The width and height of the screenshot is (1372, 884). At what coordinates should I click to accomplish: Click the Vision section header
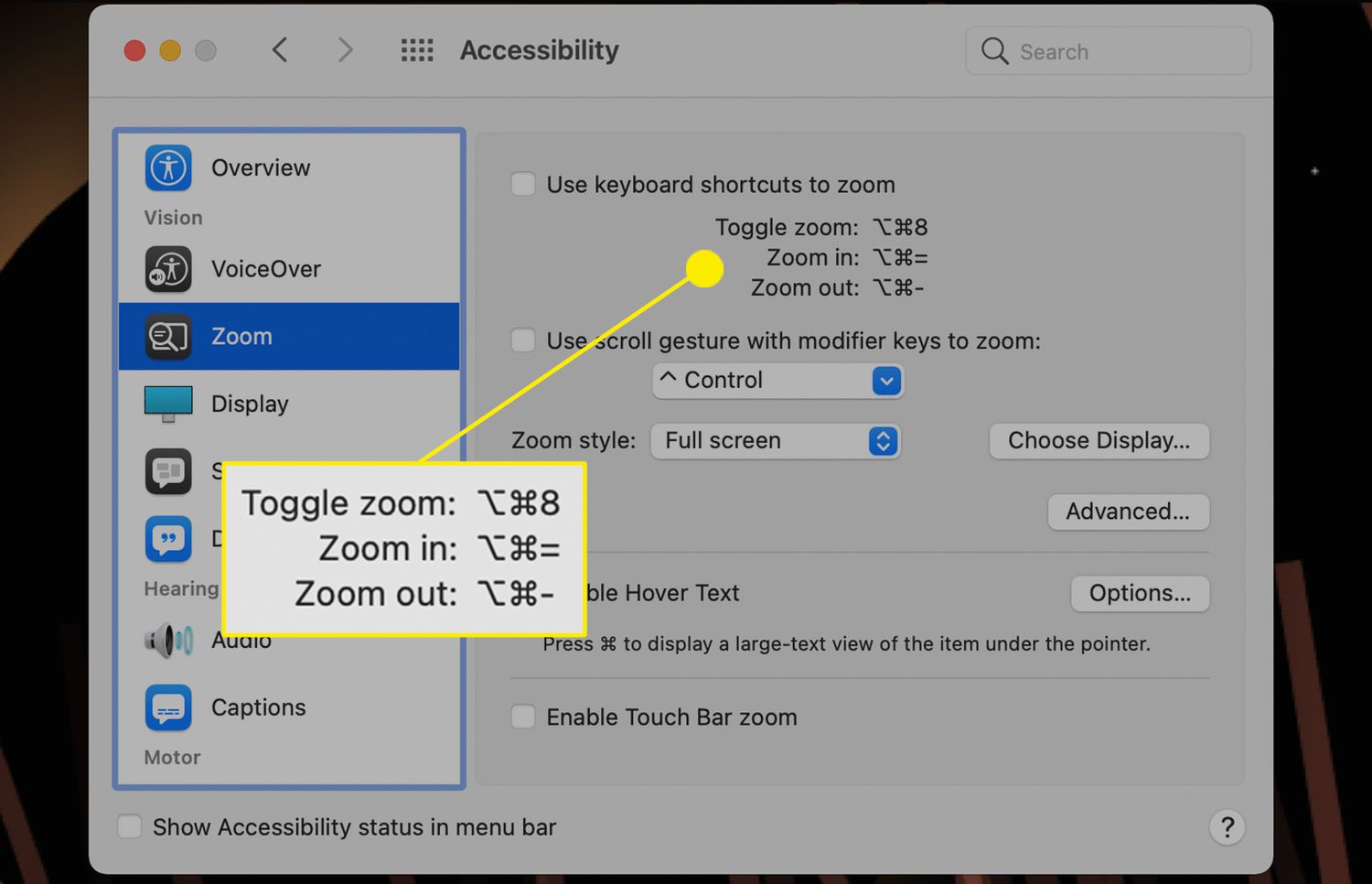point(173,218)
